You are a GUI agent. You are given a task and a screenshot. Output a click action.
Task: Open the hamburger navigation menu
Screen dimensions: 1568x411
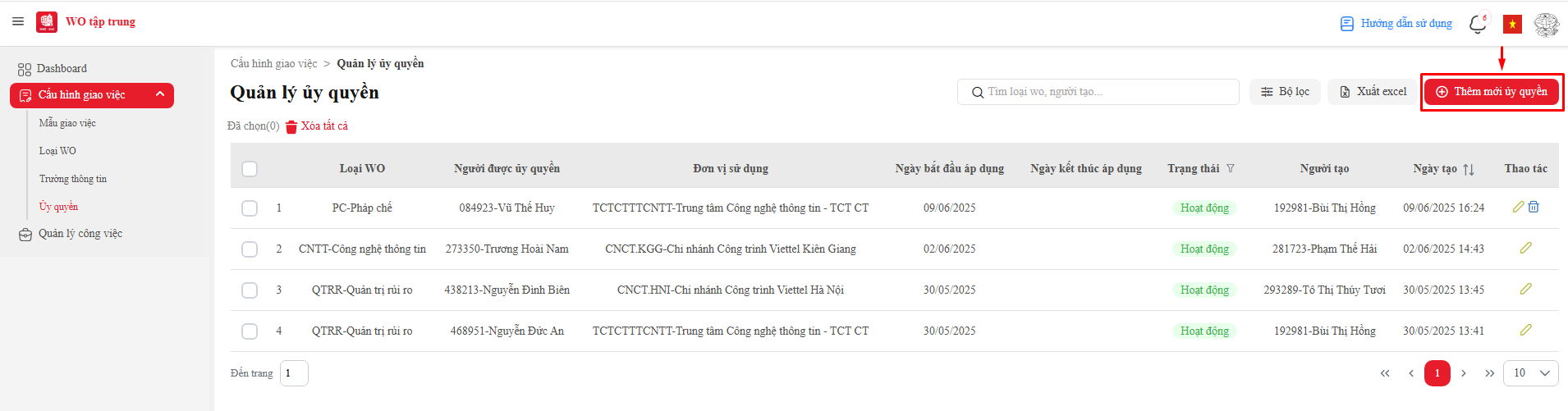point(18,21)
